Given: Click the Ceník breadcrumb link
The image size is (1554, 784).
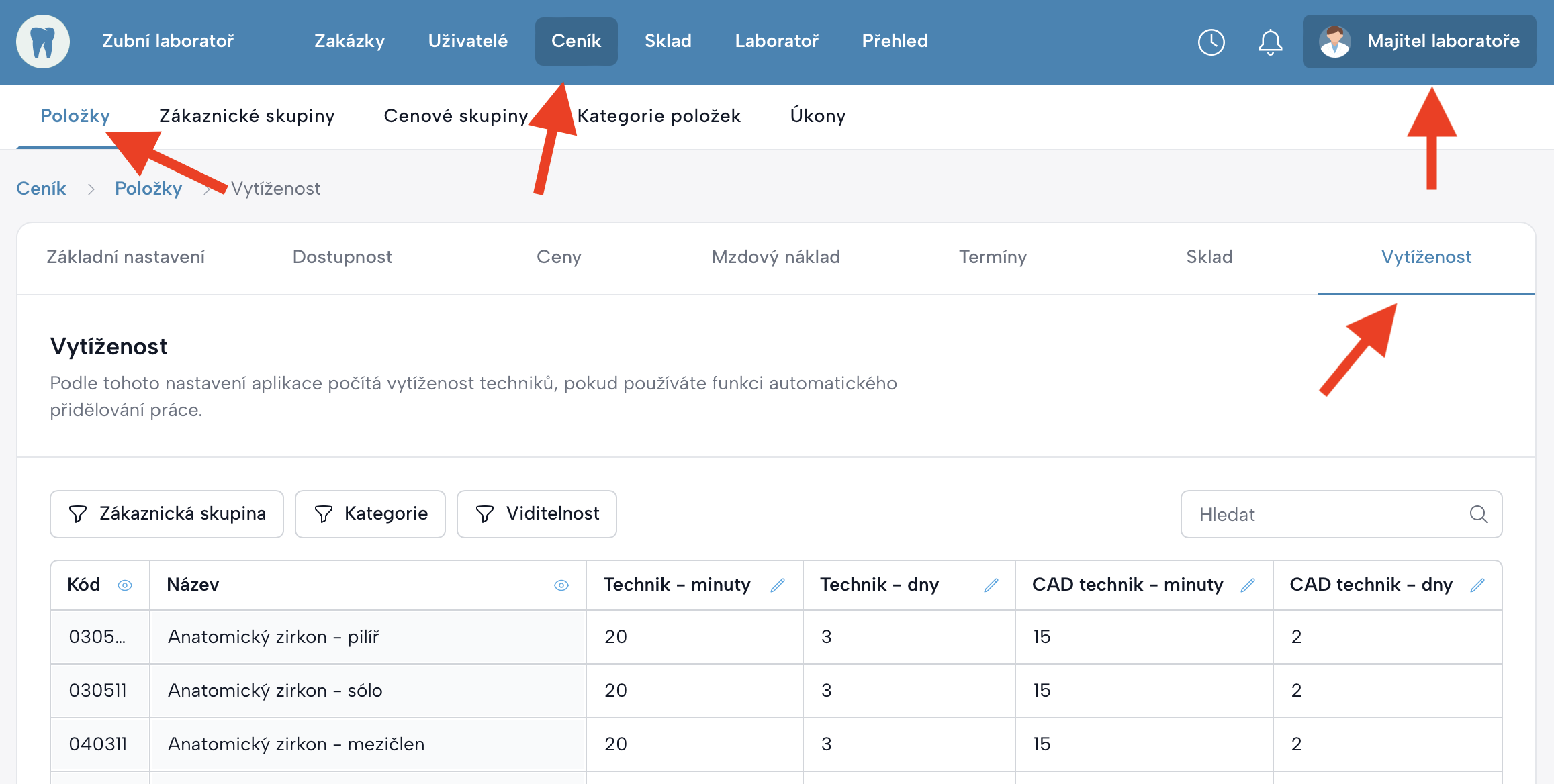Looking at the screenshot, I should (x=41, y=189).
